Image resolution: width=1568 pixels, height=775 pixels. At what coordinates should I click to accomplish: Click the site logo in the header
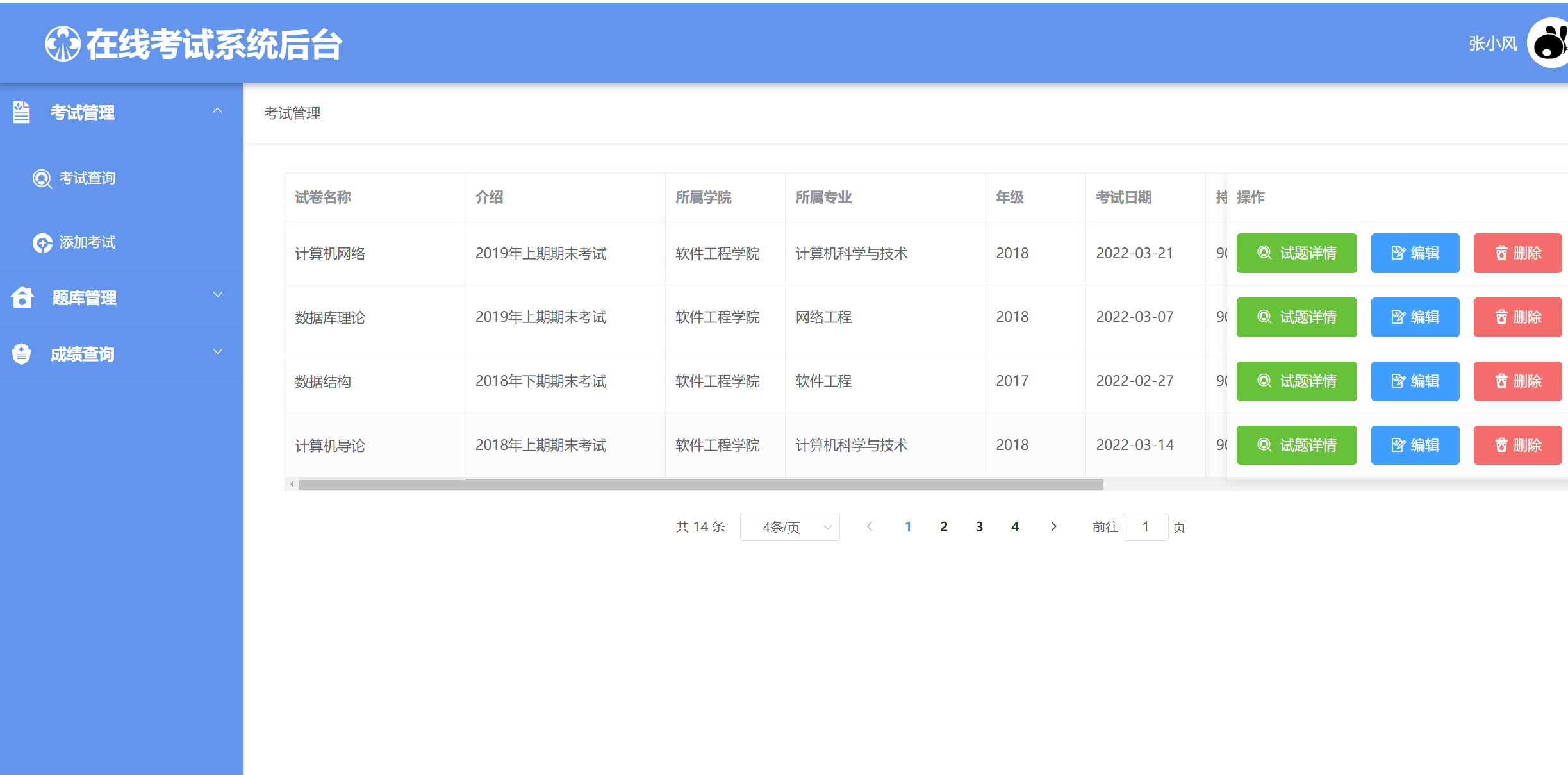tap(63, 43)
